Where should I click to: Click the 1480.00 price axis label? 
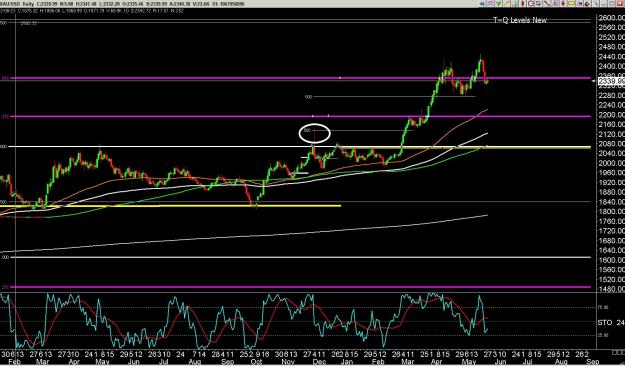click(611, 289)
